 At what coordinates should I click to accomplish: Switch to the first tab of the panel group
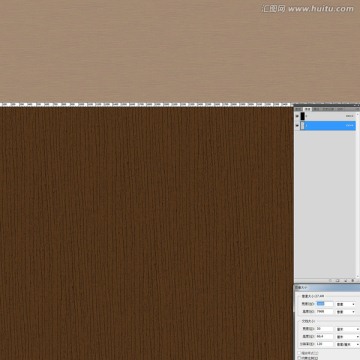click(298, 109)
